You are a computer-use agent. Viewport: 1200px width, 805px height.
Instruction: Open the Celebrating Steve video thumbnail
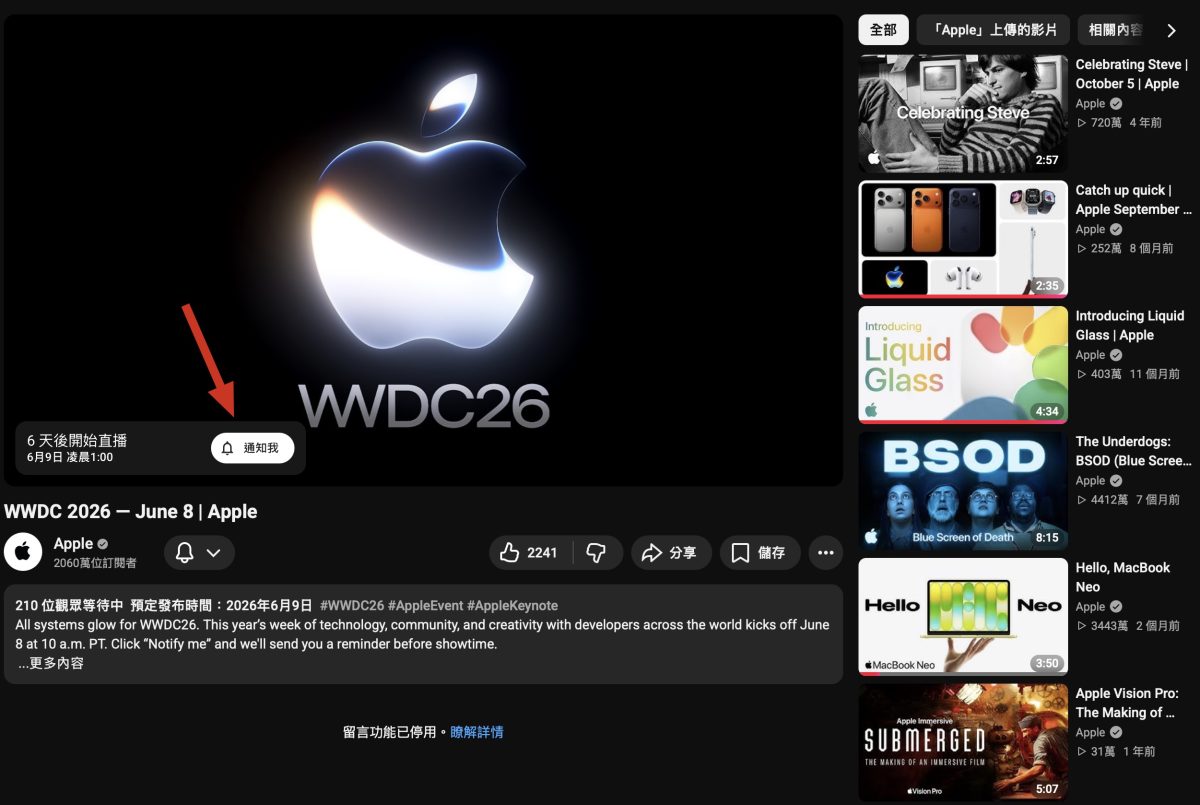(x=963, y=113)
